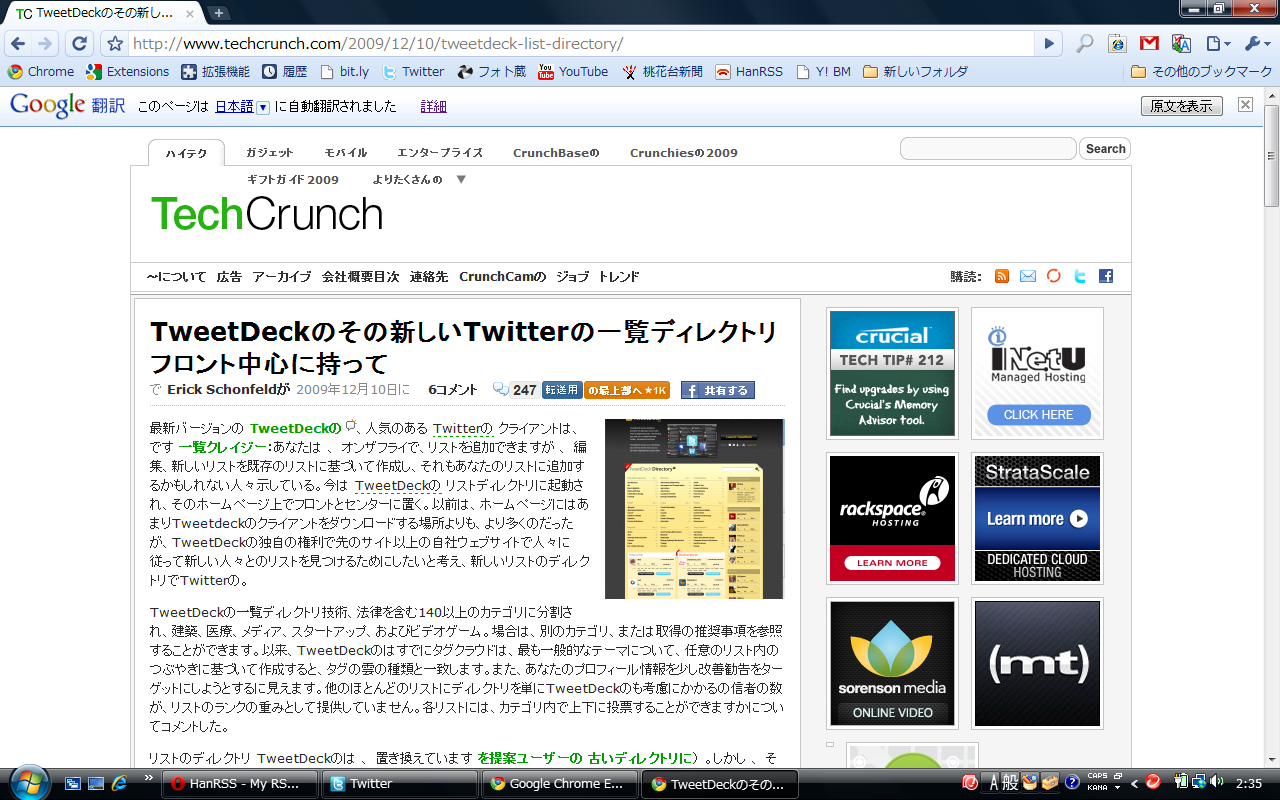
Task: Open the Gmail checker extension
Action: point(1149,44)
